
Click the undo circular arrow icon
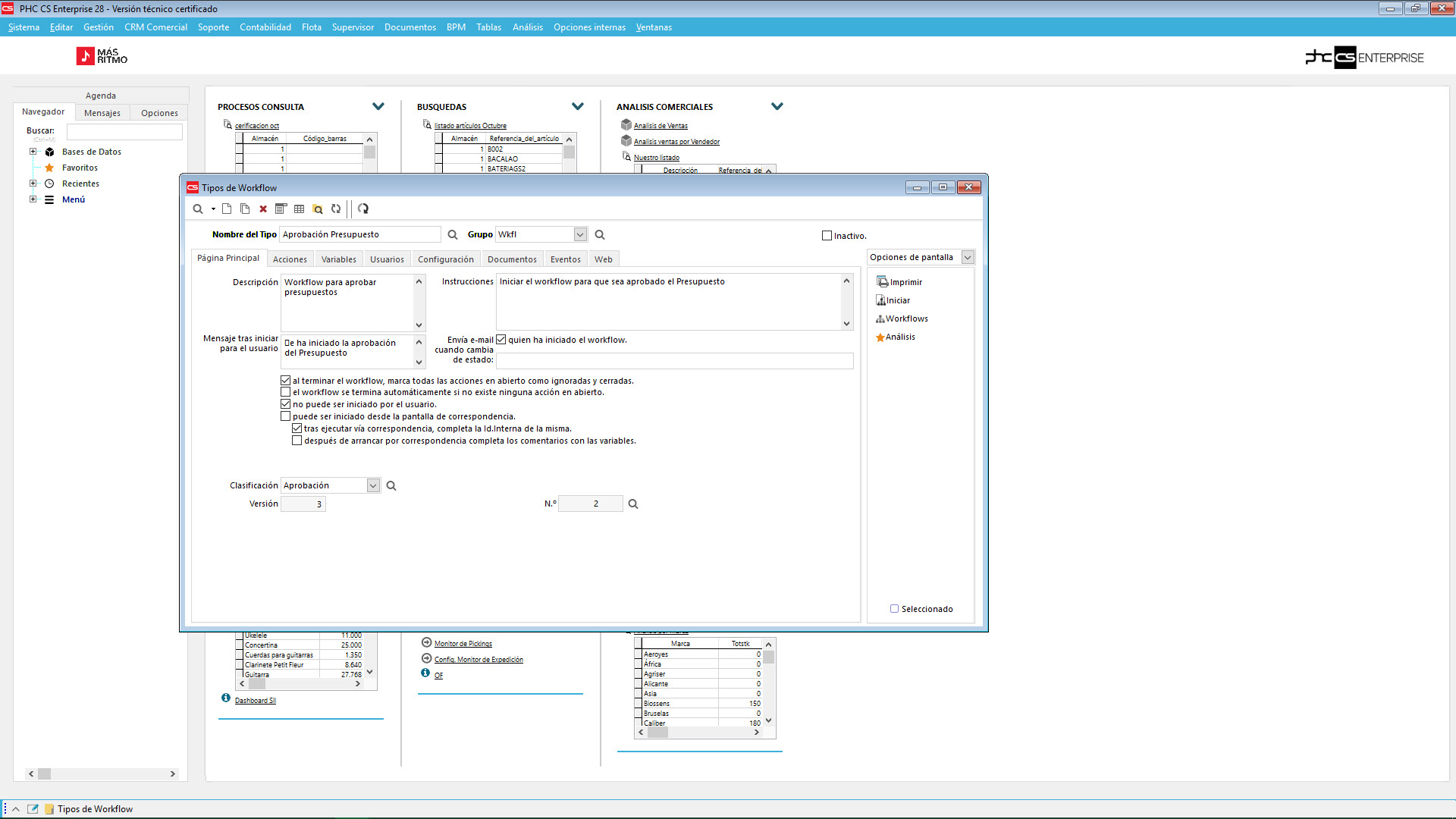363,209
